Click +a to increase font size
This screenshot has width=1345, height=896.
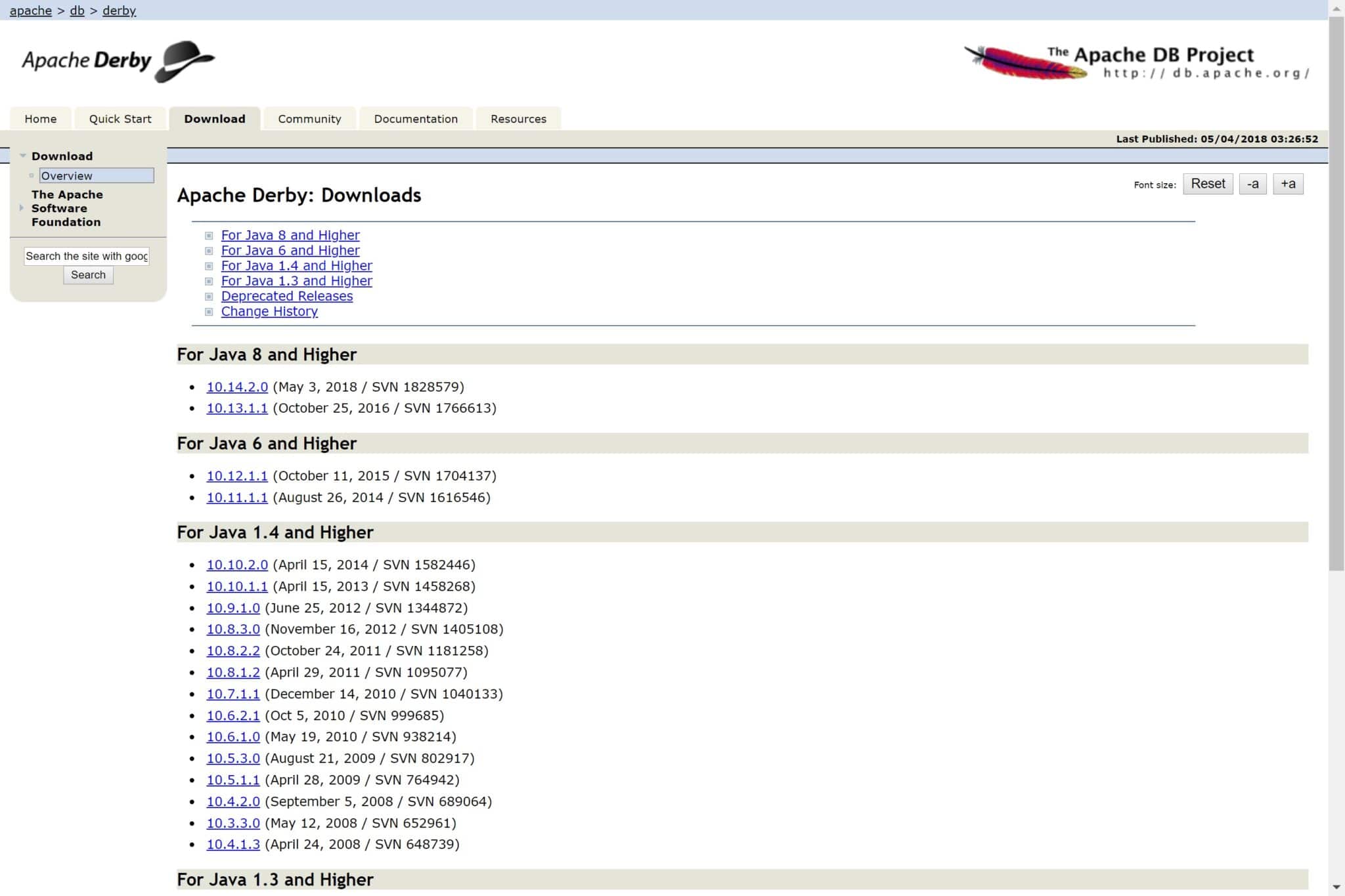[x=1288, y=183]
